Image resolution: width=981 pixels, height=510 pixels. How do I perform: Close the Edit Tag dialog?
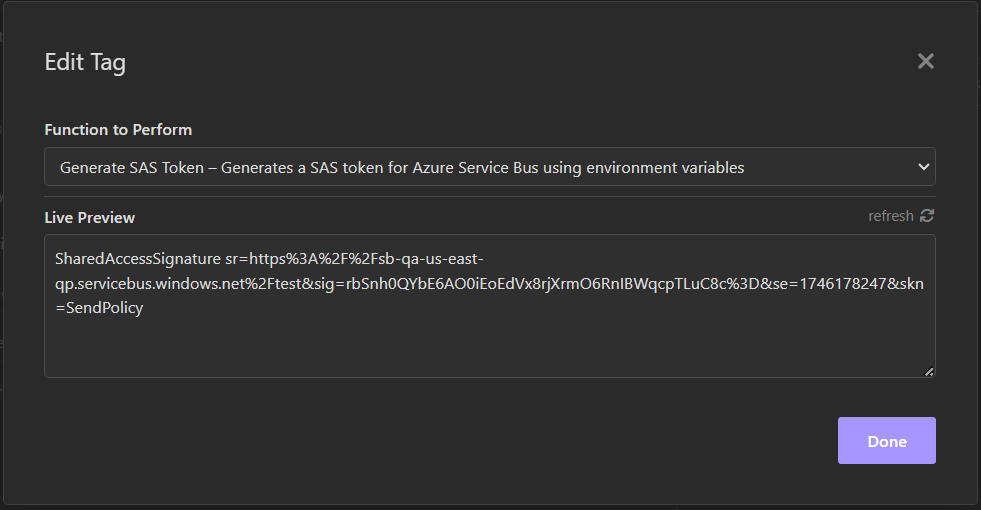(x=925, y=61)
